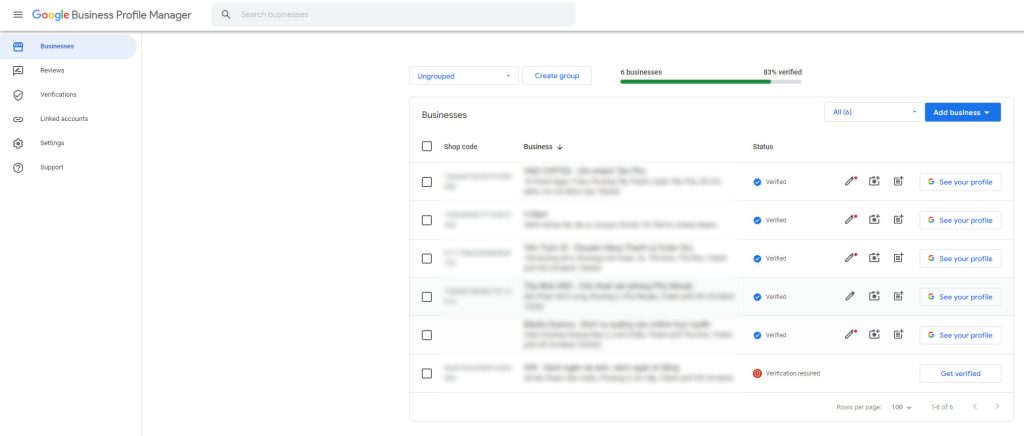
Task: Create a post for the first business row
Action: [899, 181]
